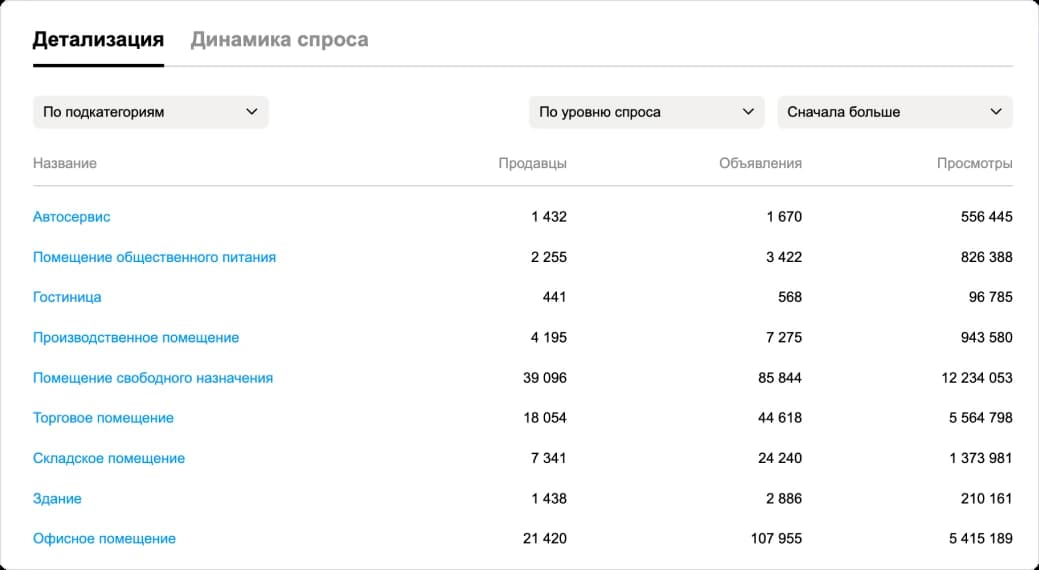Open Помещение общественного питания link
Screen dimensions: 1039x570
[154, 257]
